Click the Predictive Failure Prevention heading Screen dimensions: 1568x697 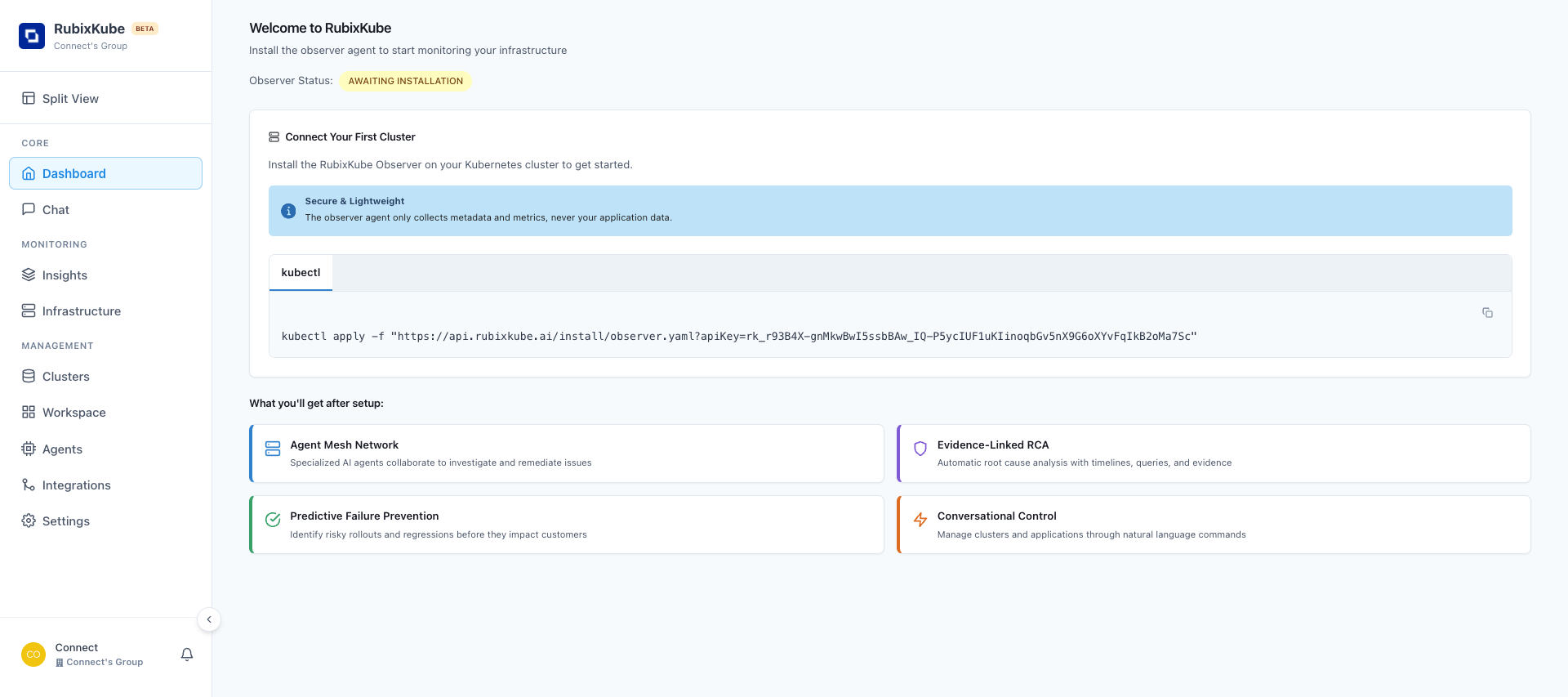tap(364, 516)
